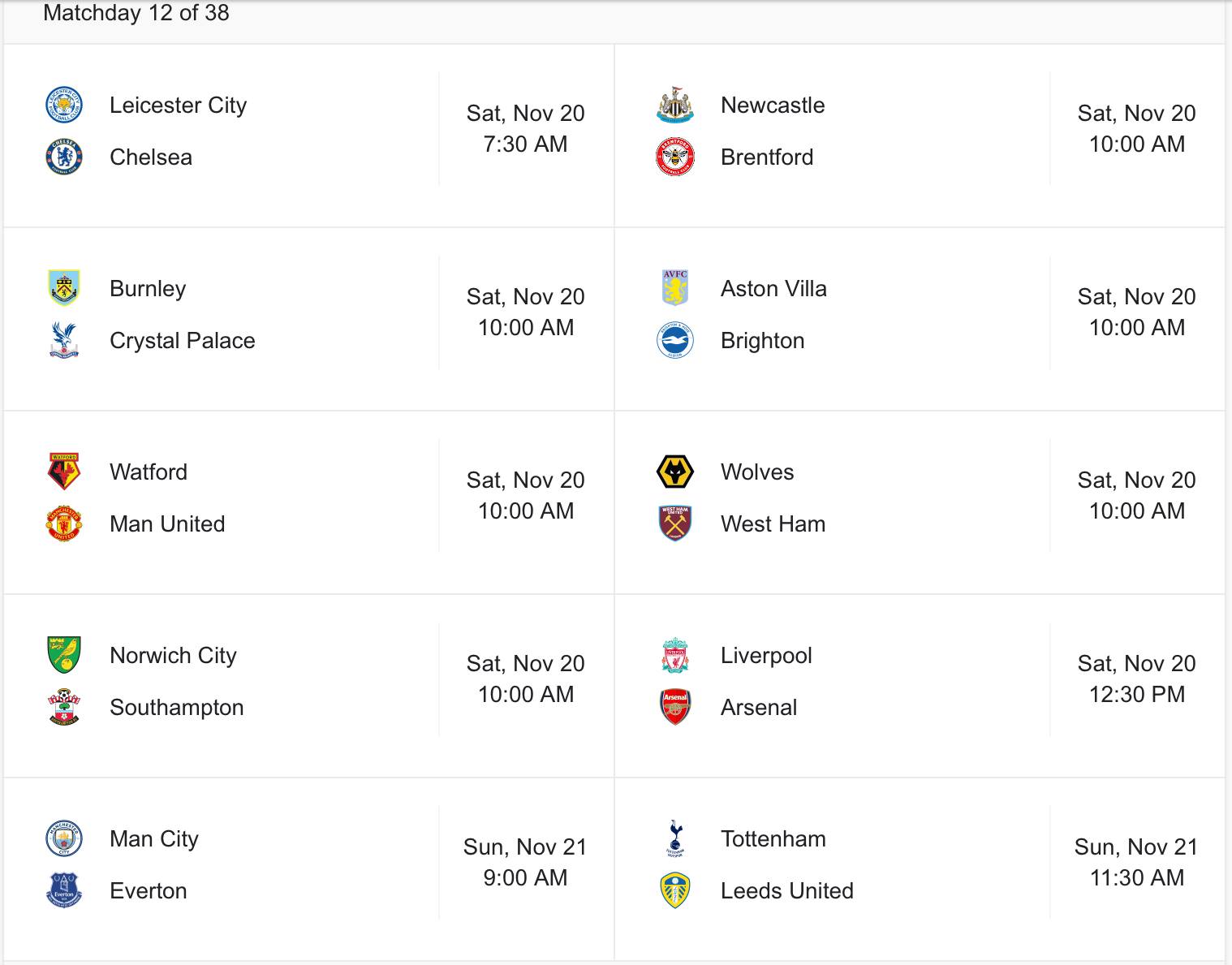Click the Watford club crest
This screenshot has width=1232, height=965.
click(x=63, y=472)
